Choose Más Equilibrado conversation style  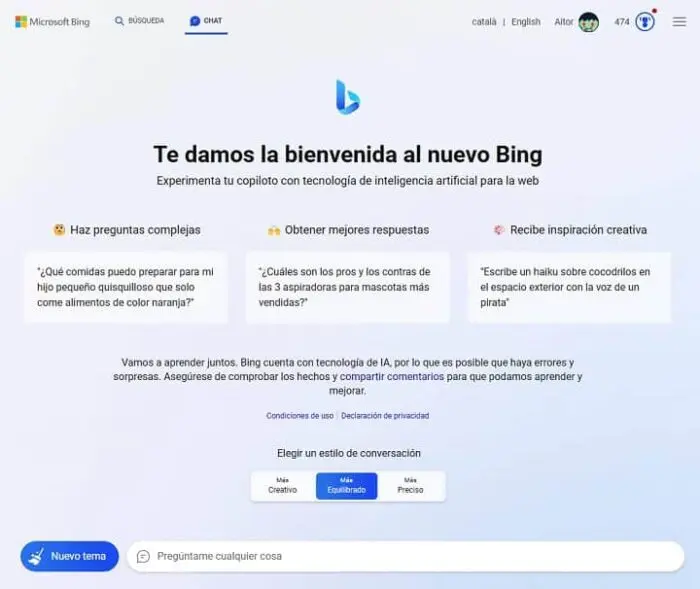click(x=346, y=486)
